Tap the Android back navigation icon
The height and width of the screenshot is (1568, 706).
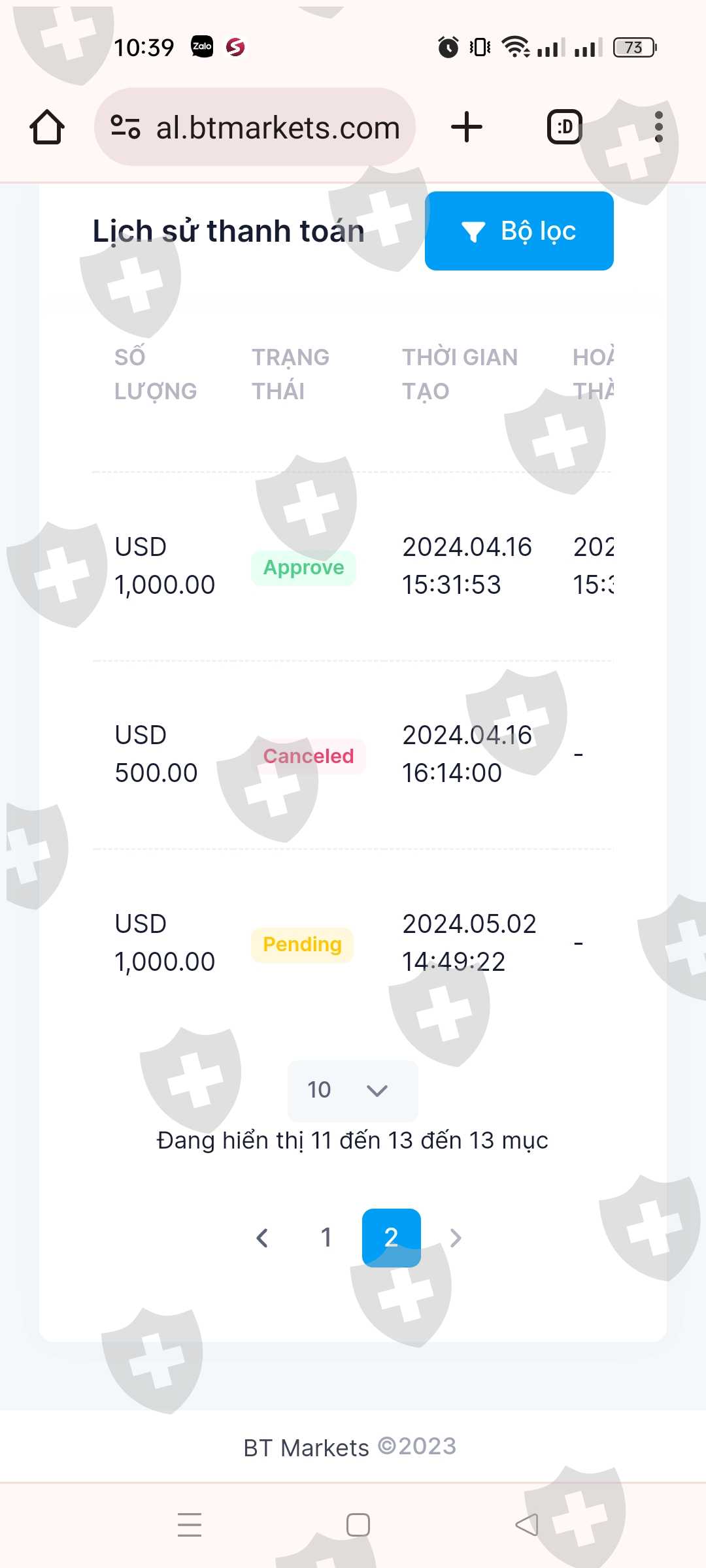[x=527, y=1525]
